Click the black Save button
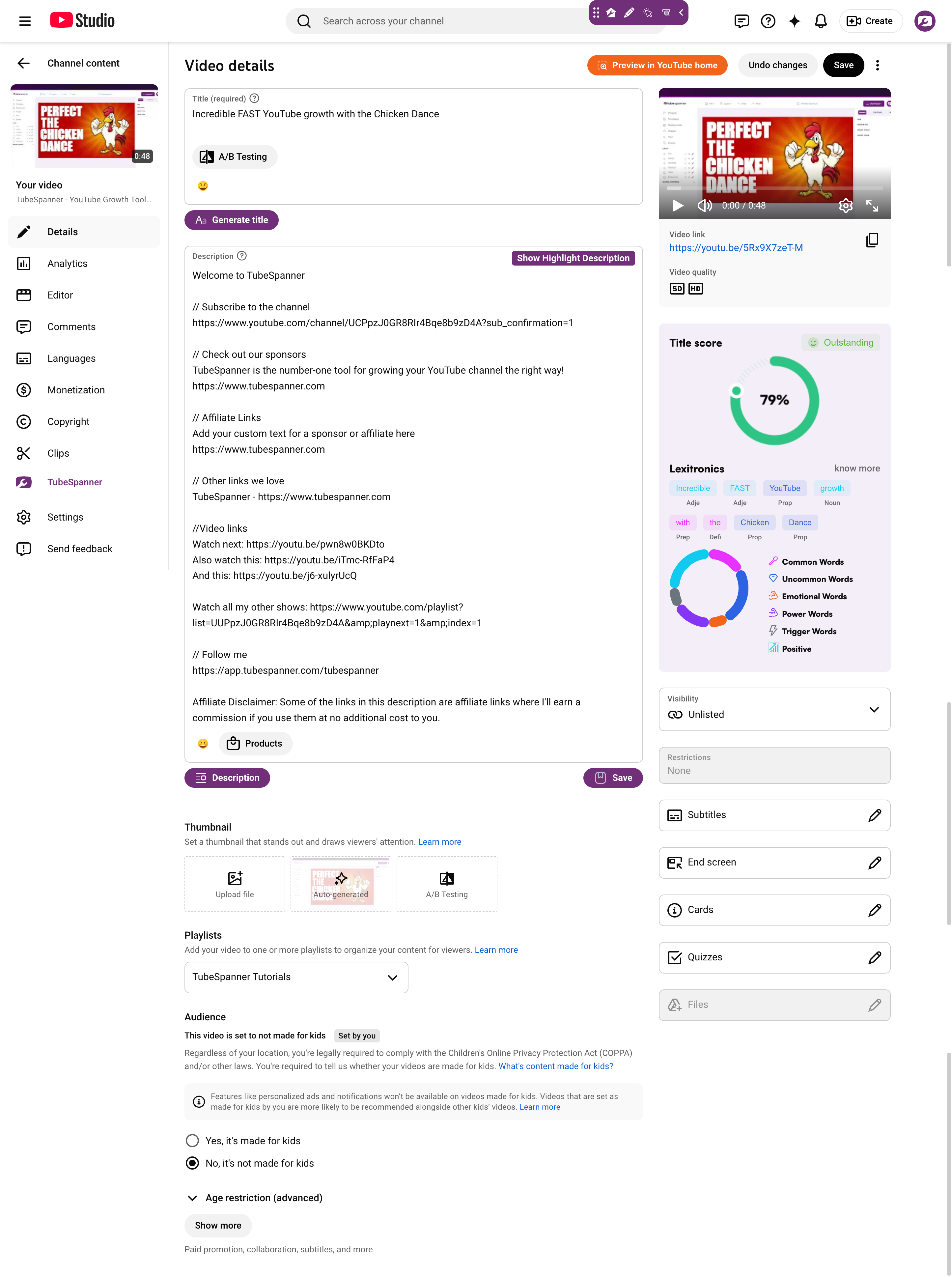Screen dimensions: 952x1277 [x=843, y=65]
